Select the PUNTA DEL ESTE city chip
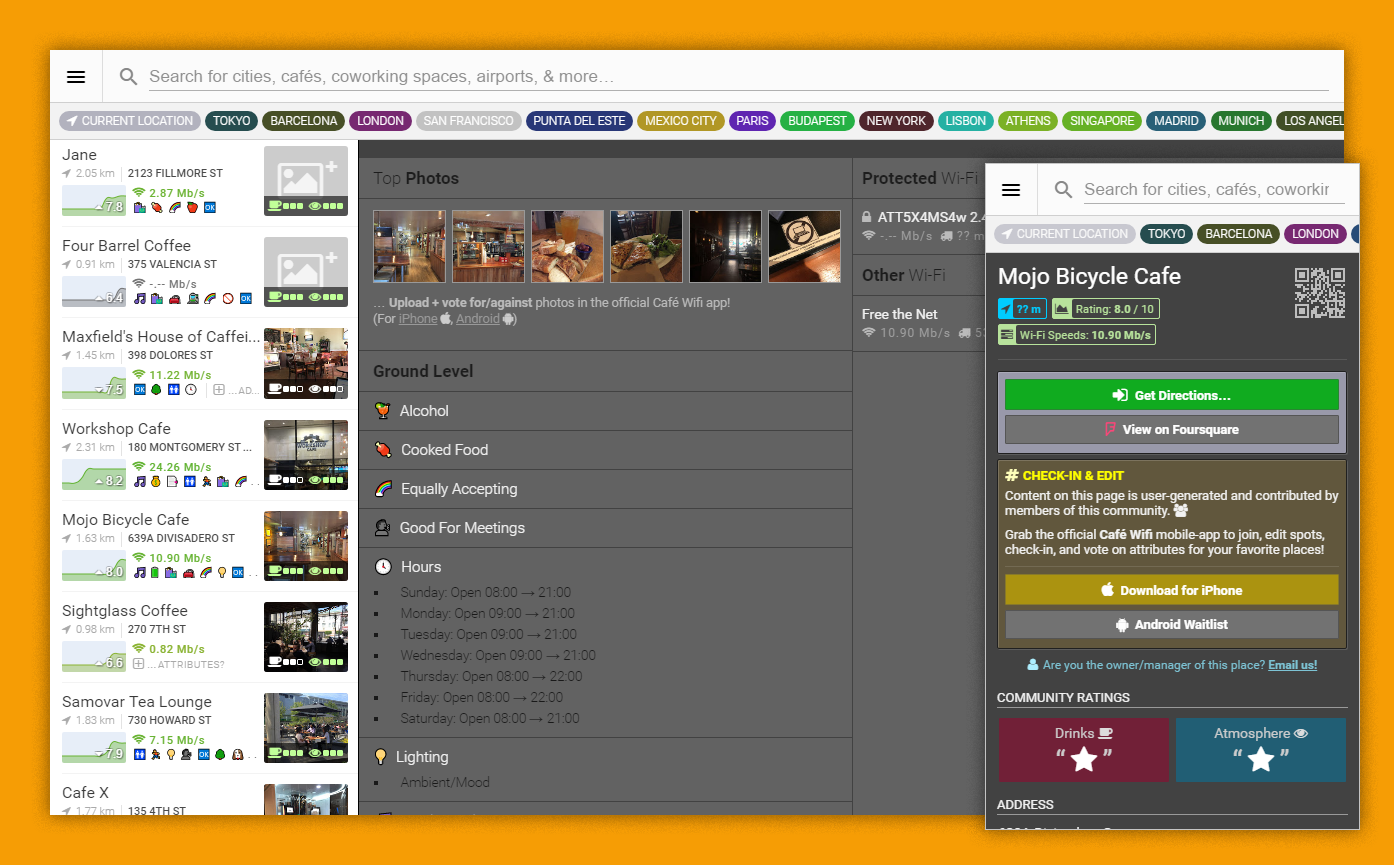Viewport: 1394px width, 865px height. [579, 121]
